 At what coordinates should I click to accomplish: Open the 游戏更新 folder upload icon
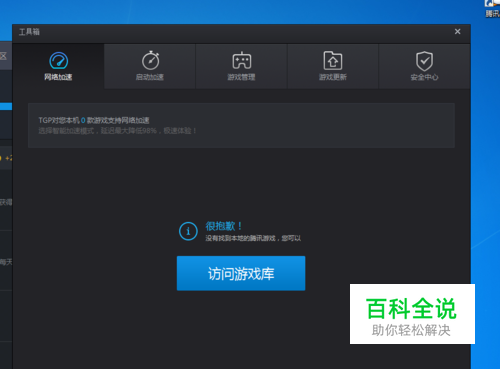coord(333,61)
